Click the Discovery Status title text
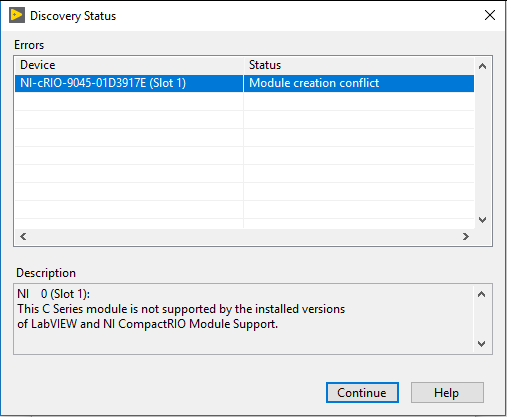 [x=73, y=16]
